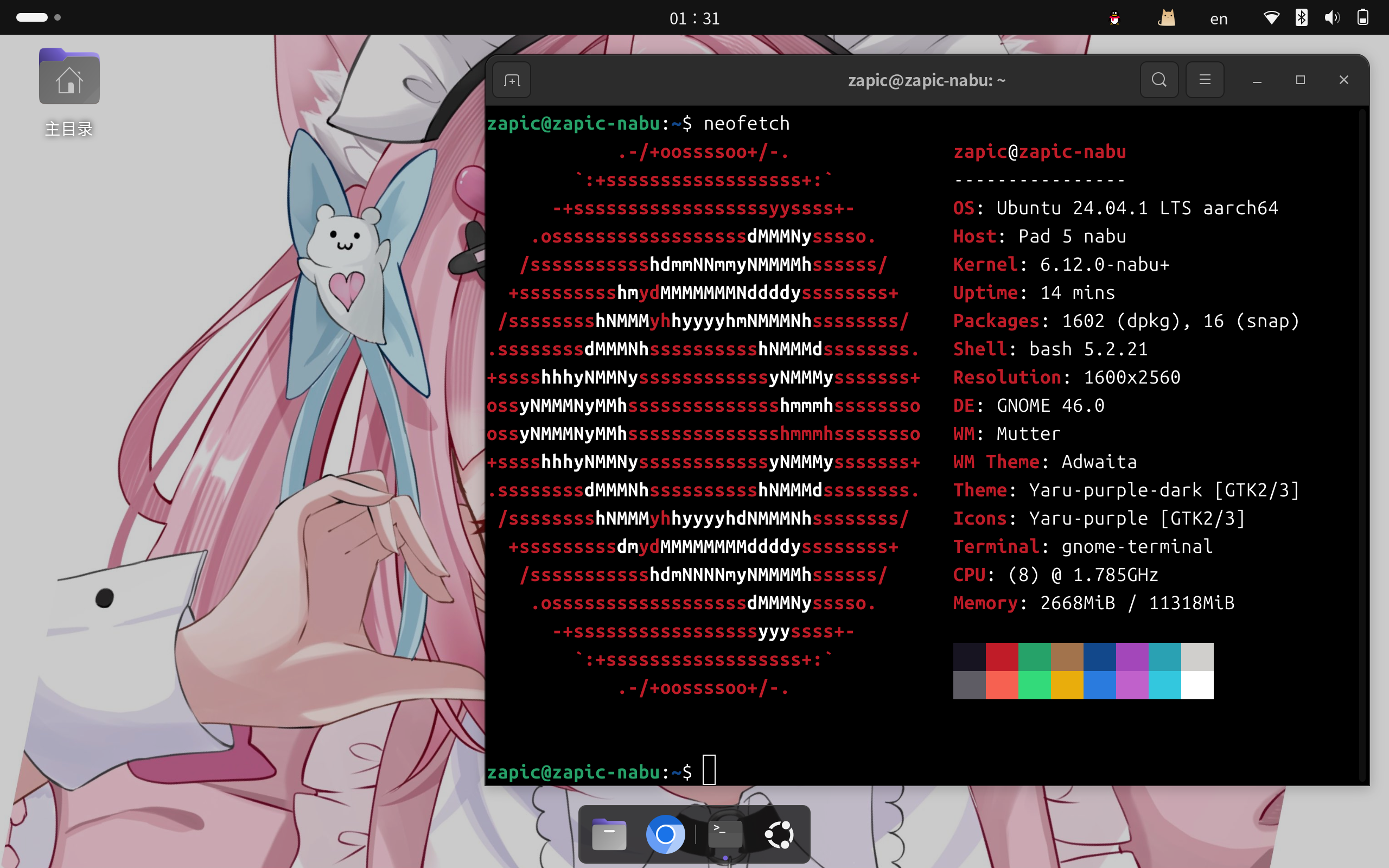Click the terminal title zapic@zapic-nabu: ~
This screenshot has width=1389, height=868.
click(x=926, y=80)
